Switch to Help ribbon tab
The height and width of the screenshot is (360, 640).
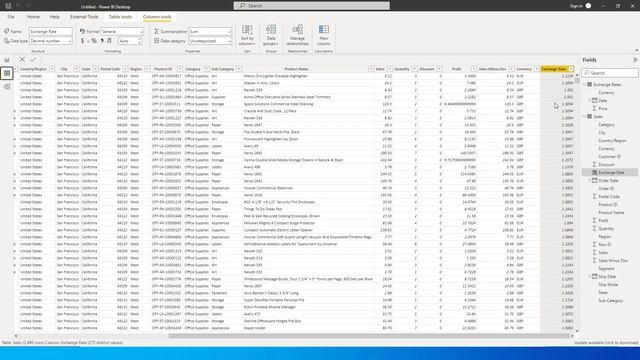point(54,17)
